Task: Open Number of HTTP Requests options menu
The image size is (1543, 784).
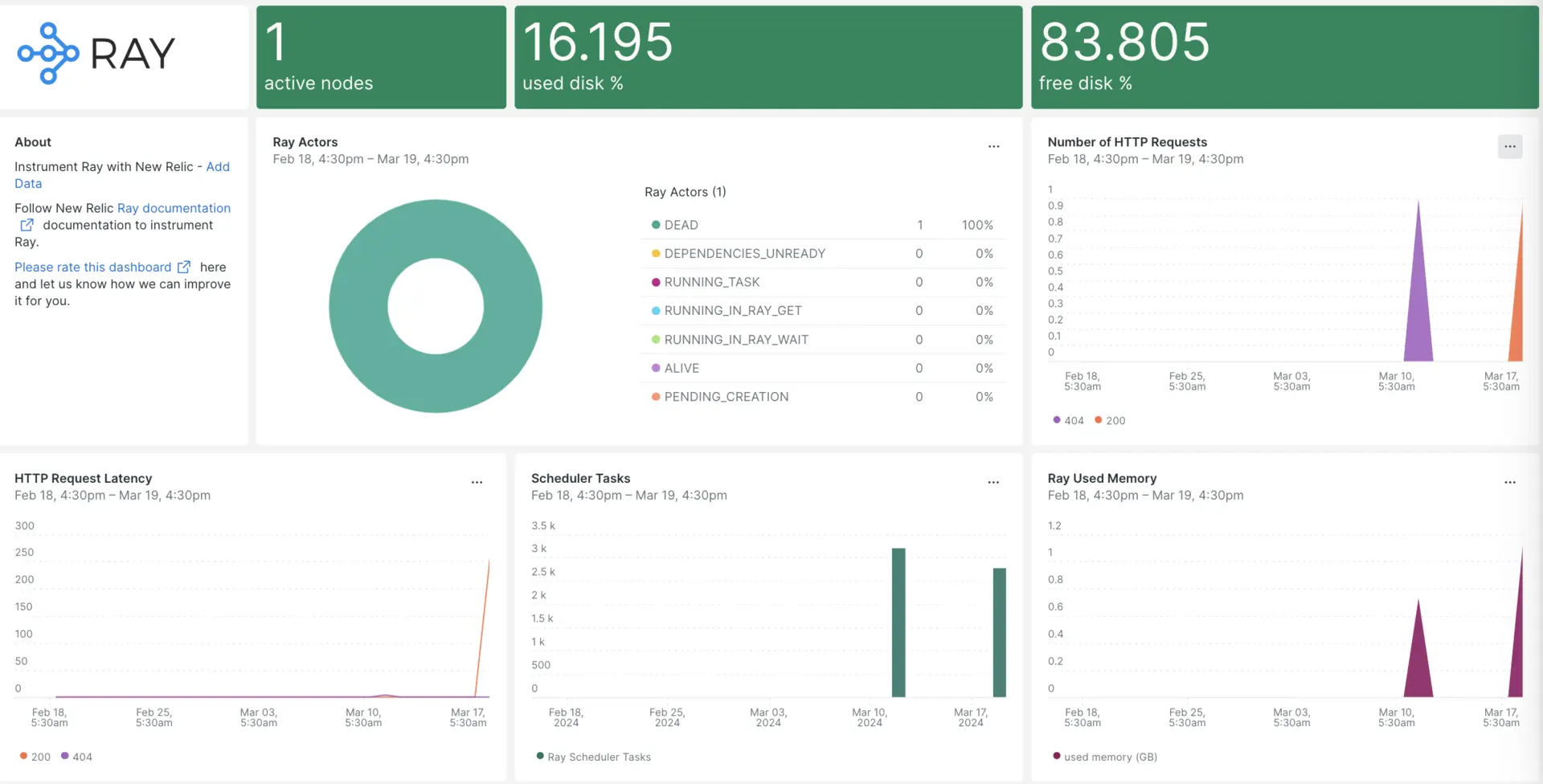Action: [1509, 146]
